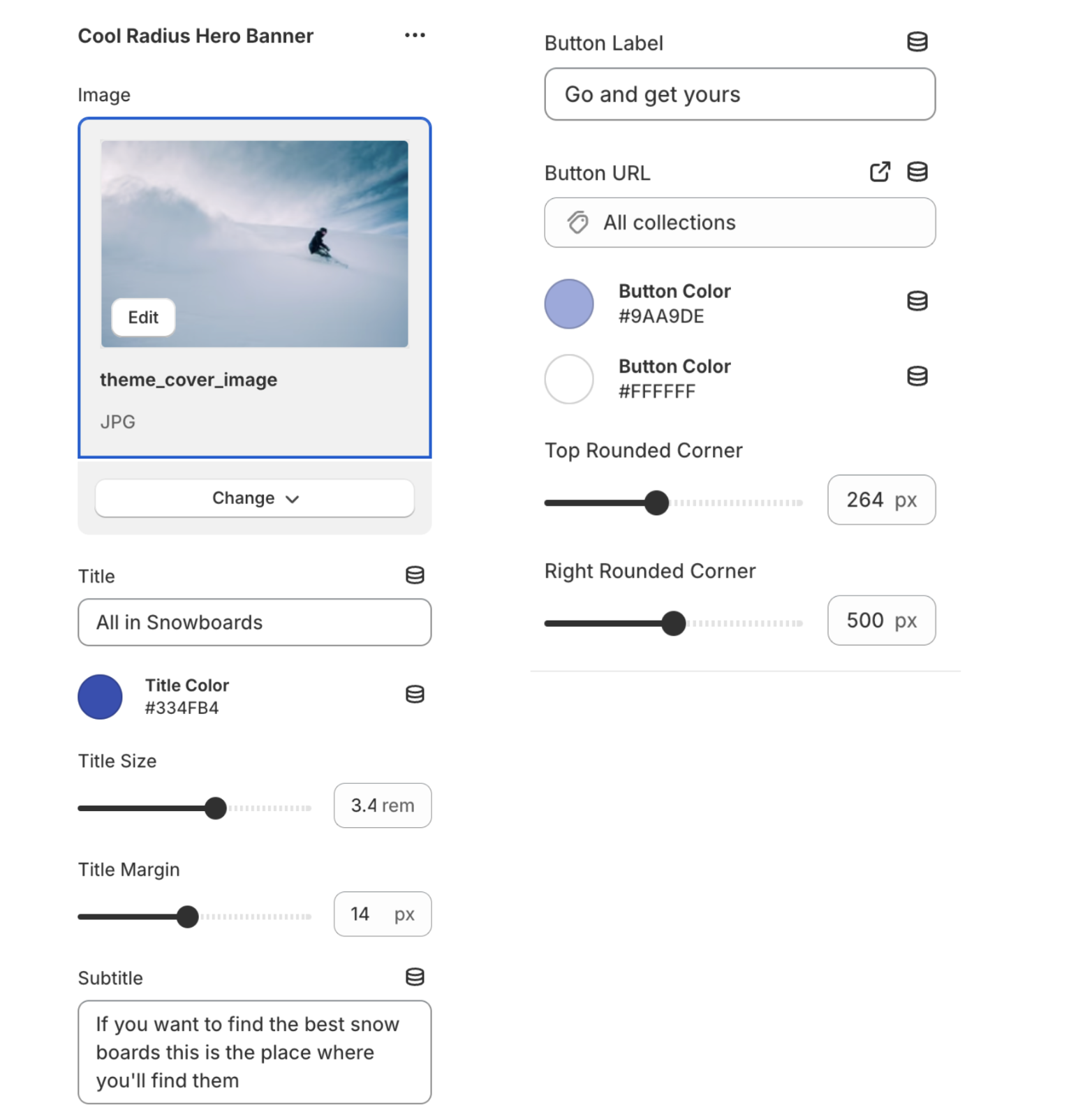
Task: Open dynamic source for Button Label
Action: point(917,41)
